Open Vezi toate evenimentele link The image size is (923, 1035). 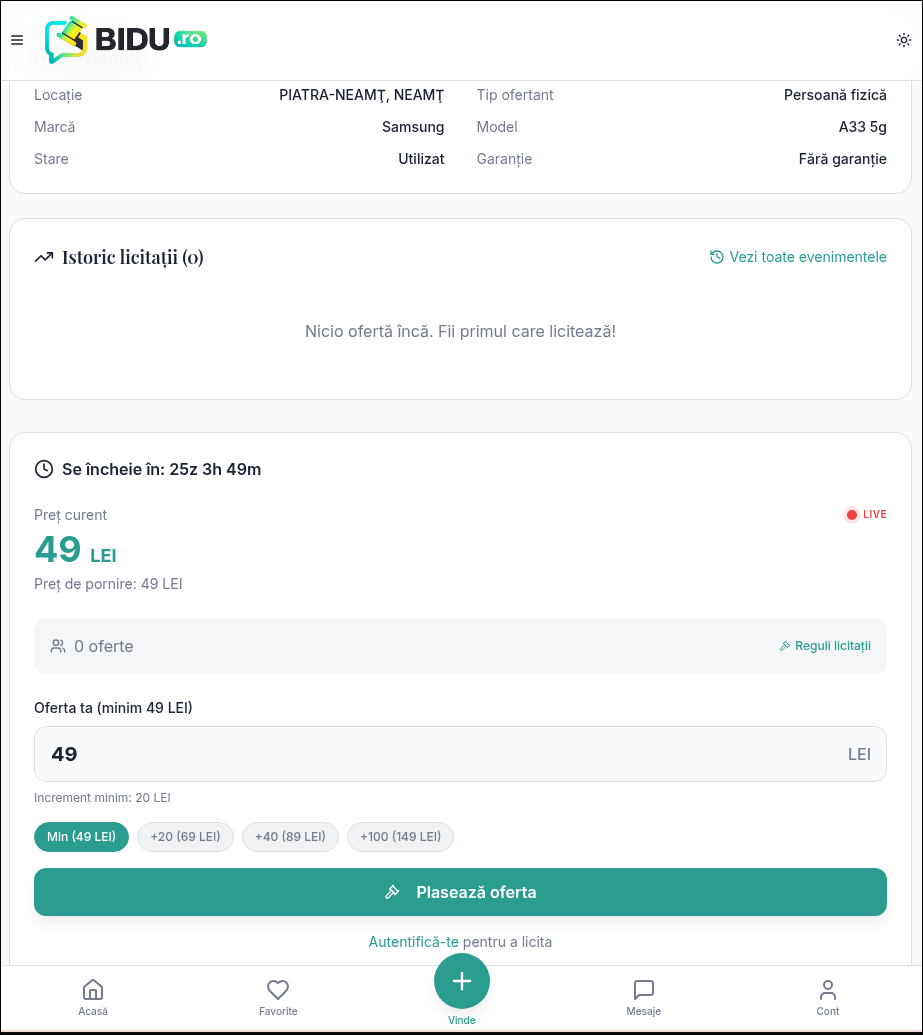(x=807, y=257)
